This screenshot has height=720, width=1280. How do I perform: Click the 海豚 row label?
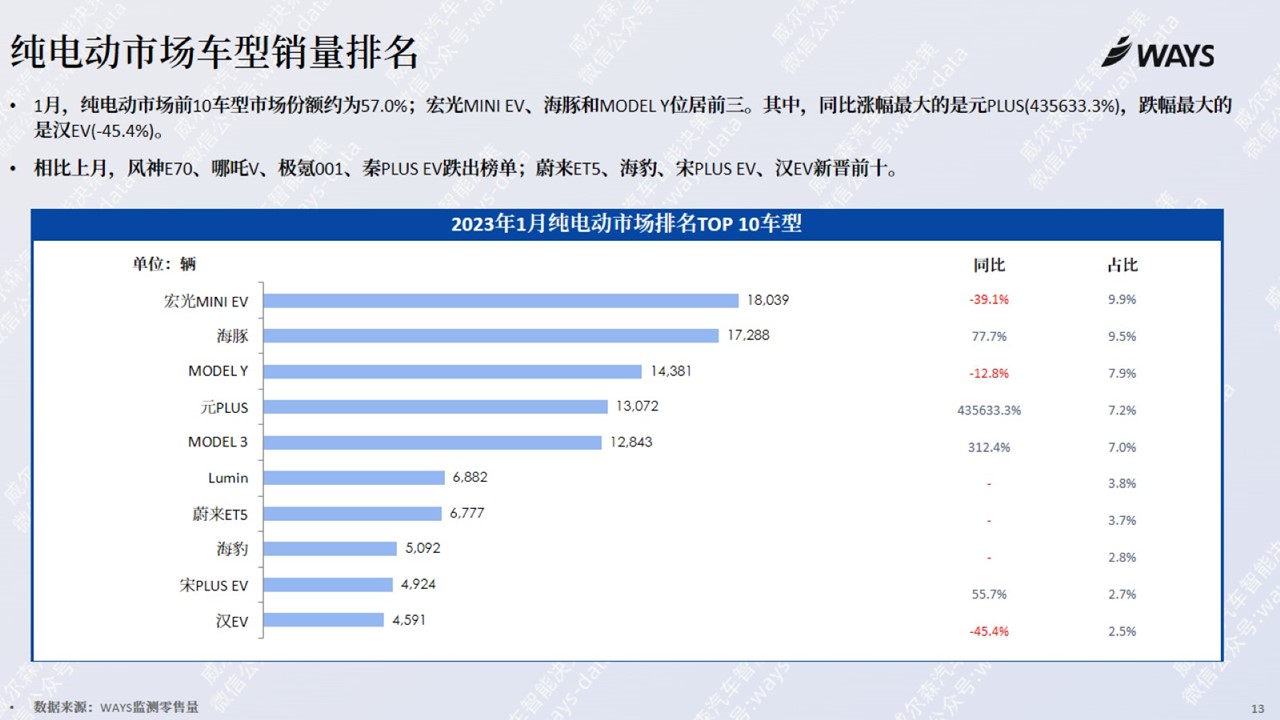pyautogui.click(x=232, y=336)
